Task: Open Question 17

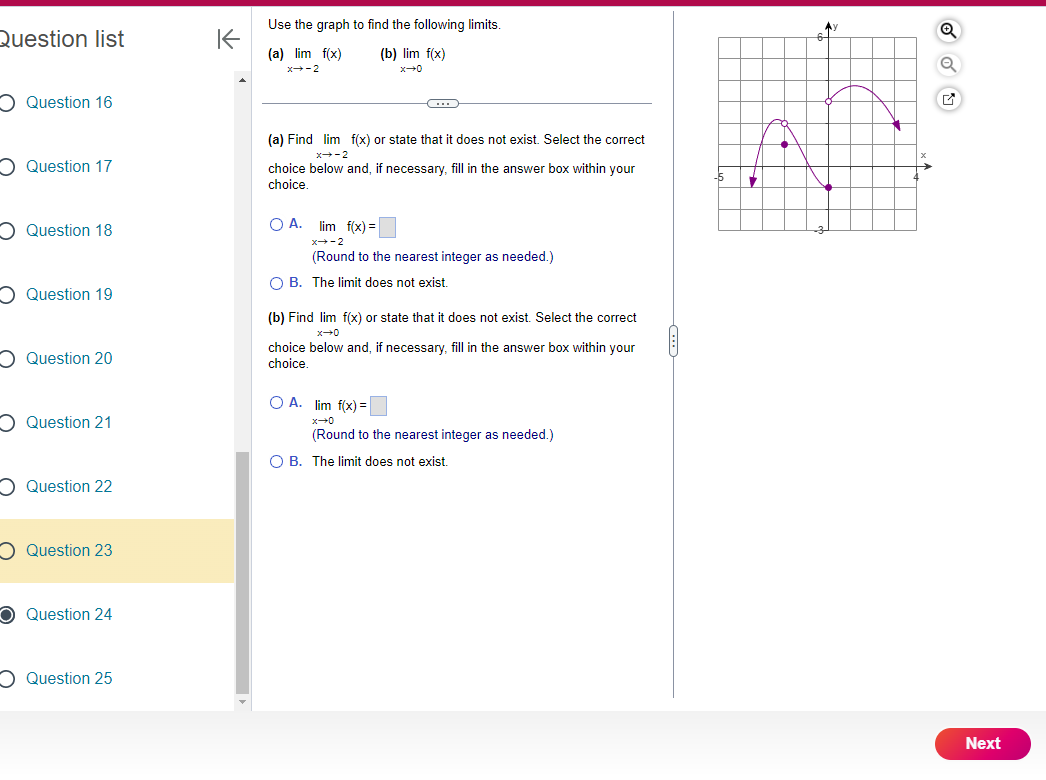Action: point(69,166)
